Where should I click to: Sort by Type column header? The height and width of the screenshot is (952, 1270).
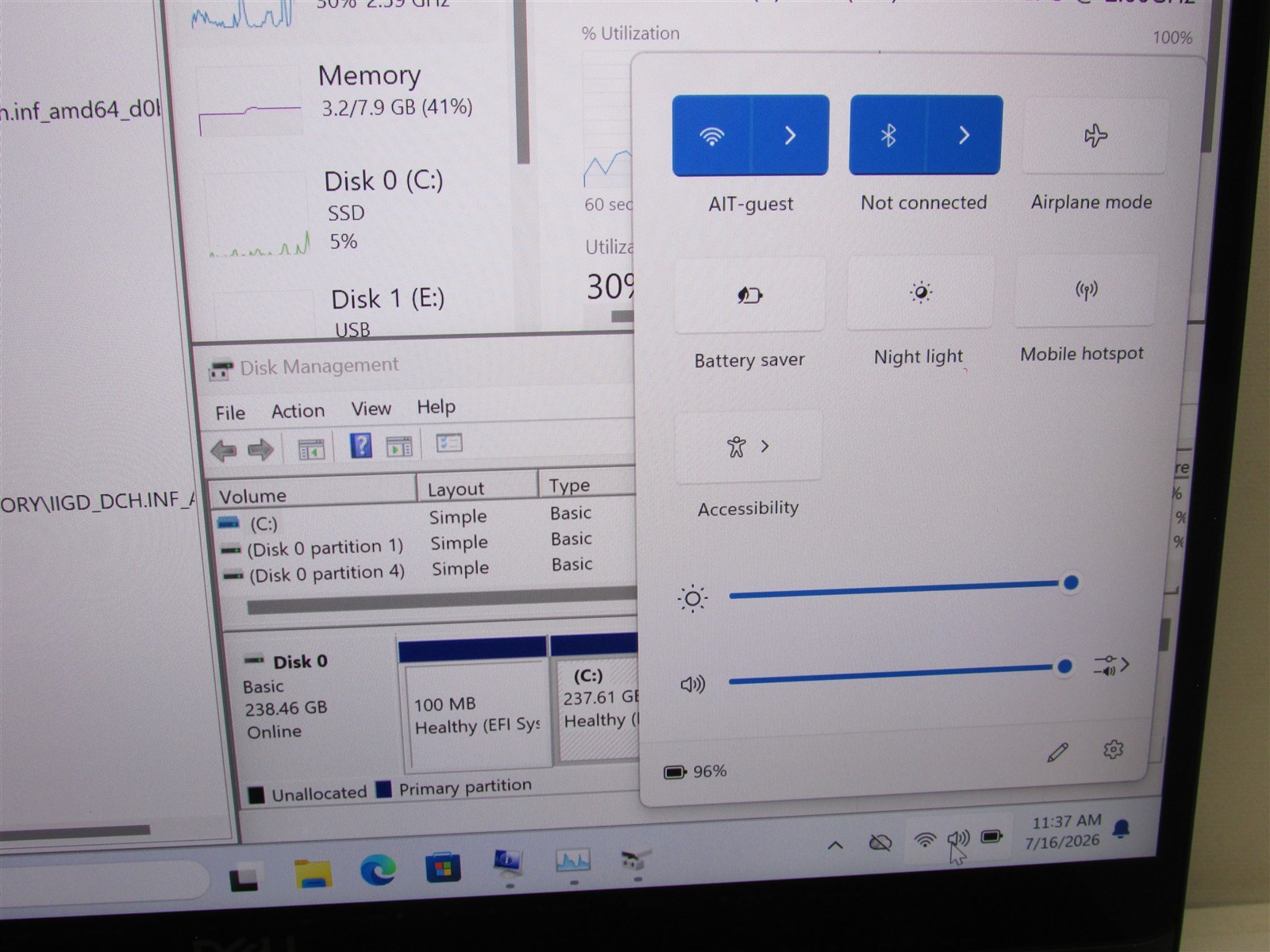pos(587,484)
